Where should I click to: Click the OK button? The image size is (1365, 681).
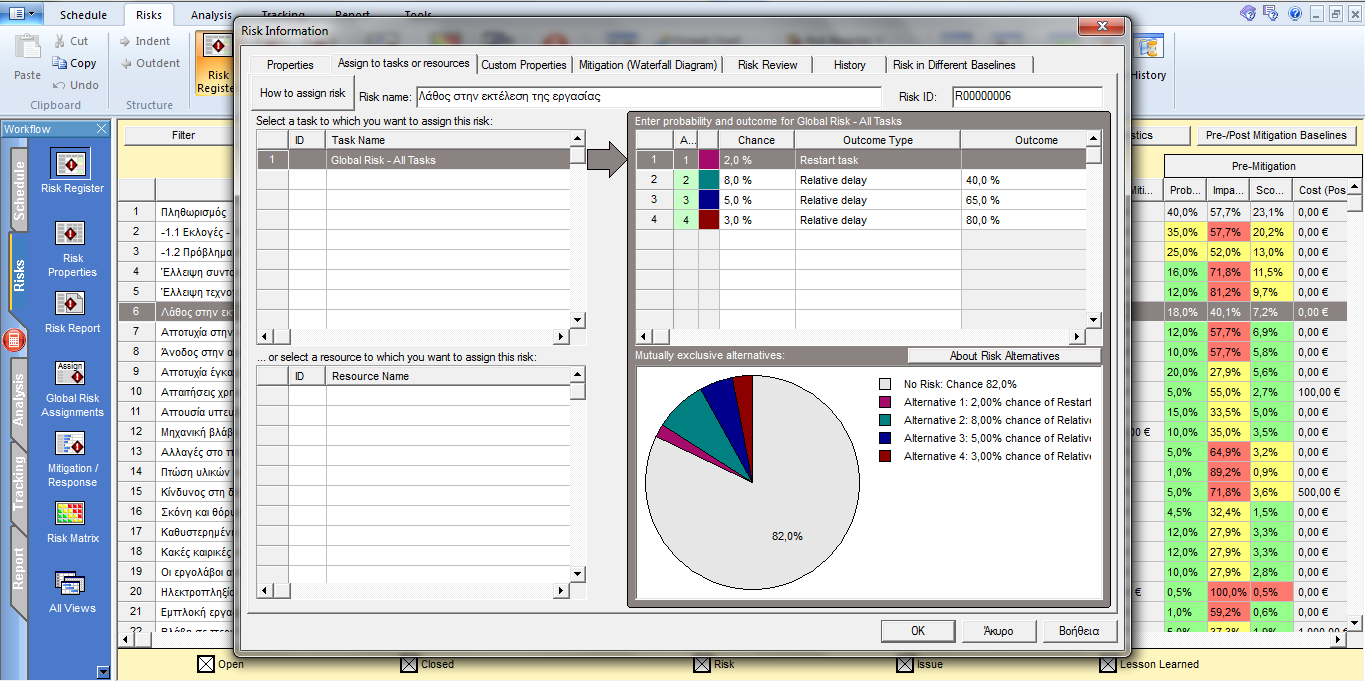[918, 631]
